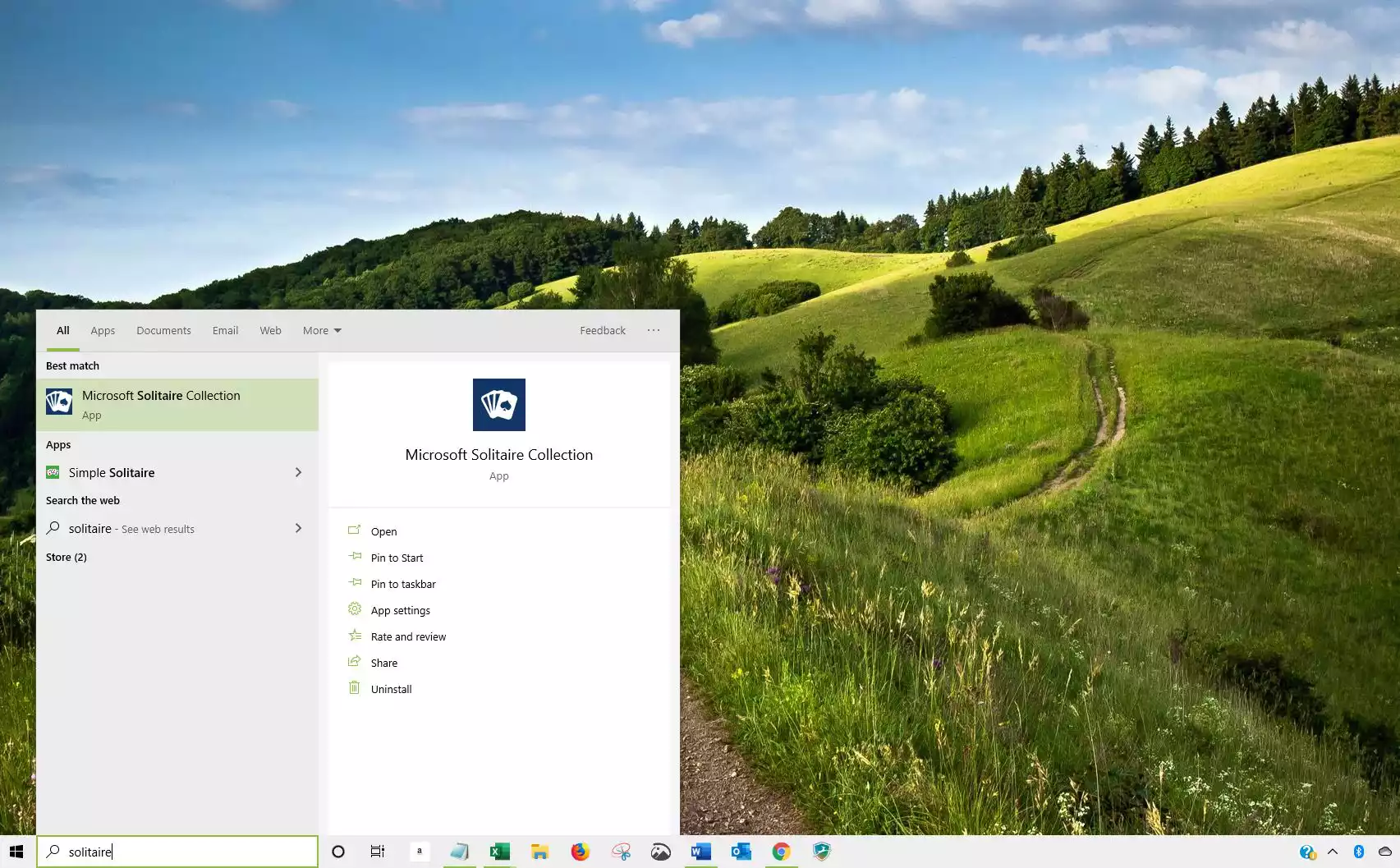Click the large Solitaire Collection app tile icon

pyautogui.click(x=499, y=405)
